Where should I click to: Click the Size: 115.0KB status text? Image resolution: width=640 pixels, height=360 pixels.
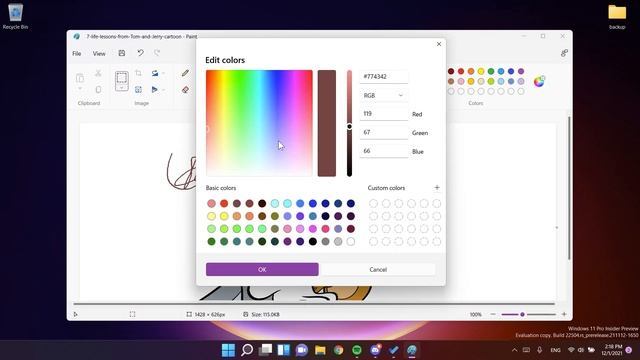pos(265,314)
